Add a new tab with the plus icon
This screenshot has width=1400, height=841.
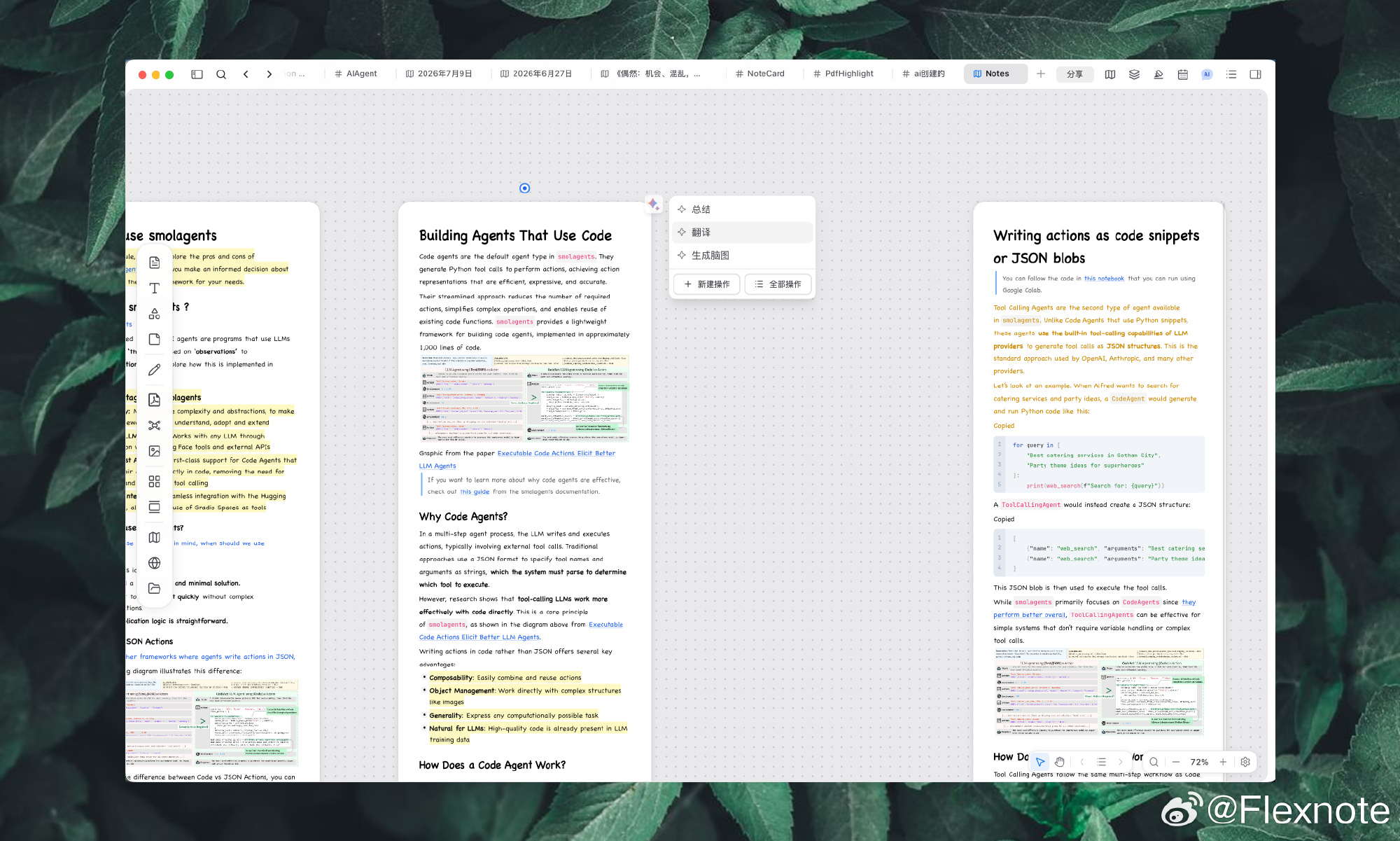[x=1041, y=74]
